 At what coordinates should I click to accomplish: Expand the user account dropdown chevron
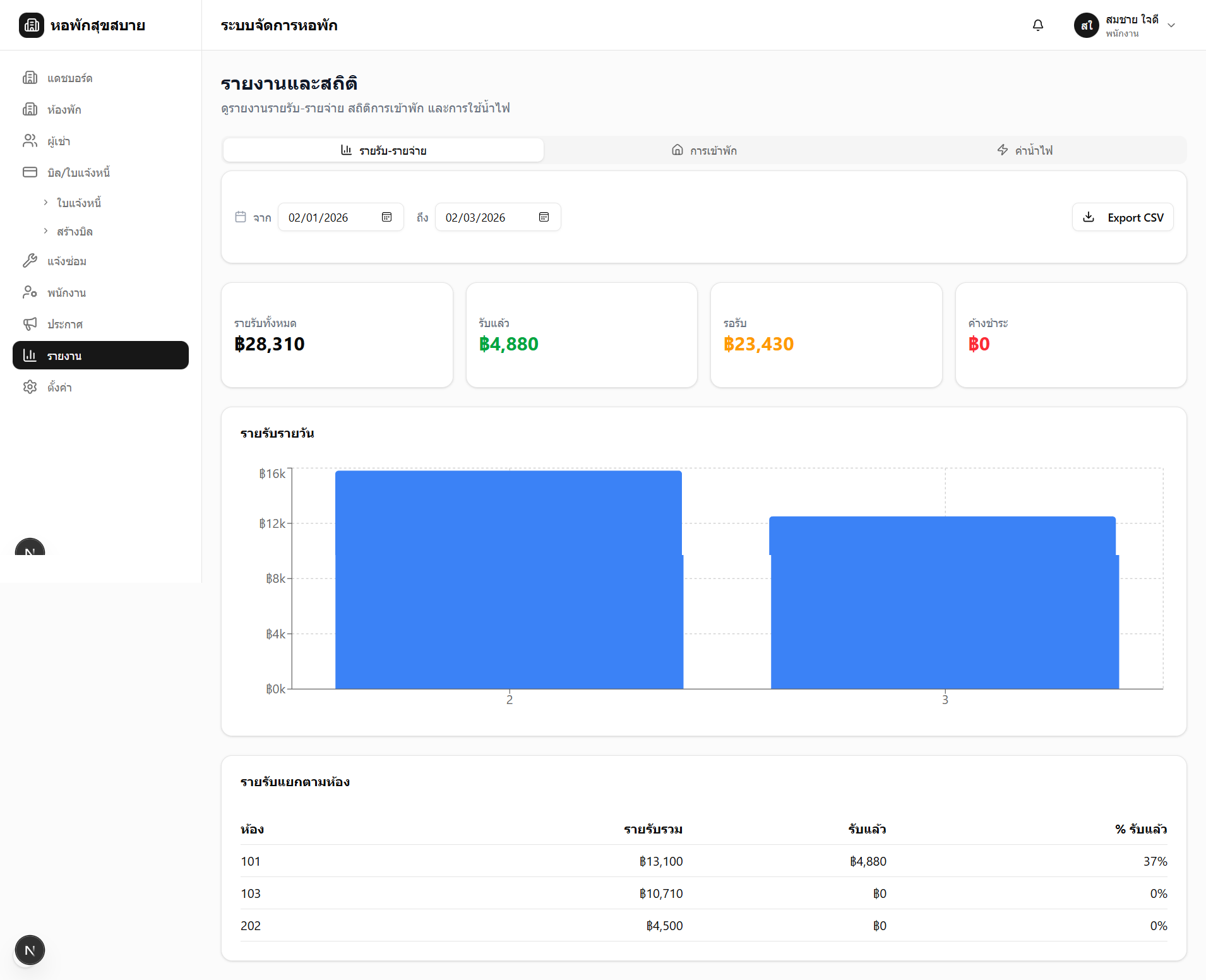point(1171,25)
